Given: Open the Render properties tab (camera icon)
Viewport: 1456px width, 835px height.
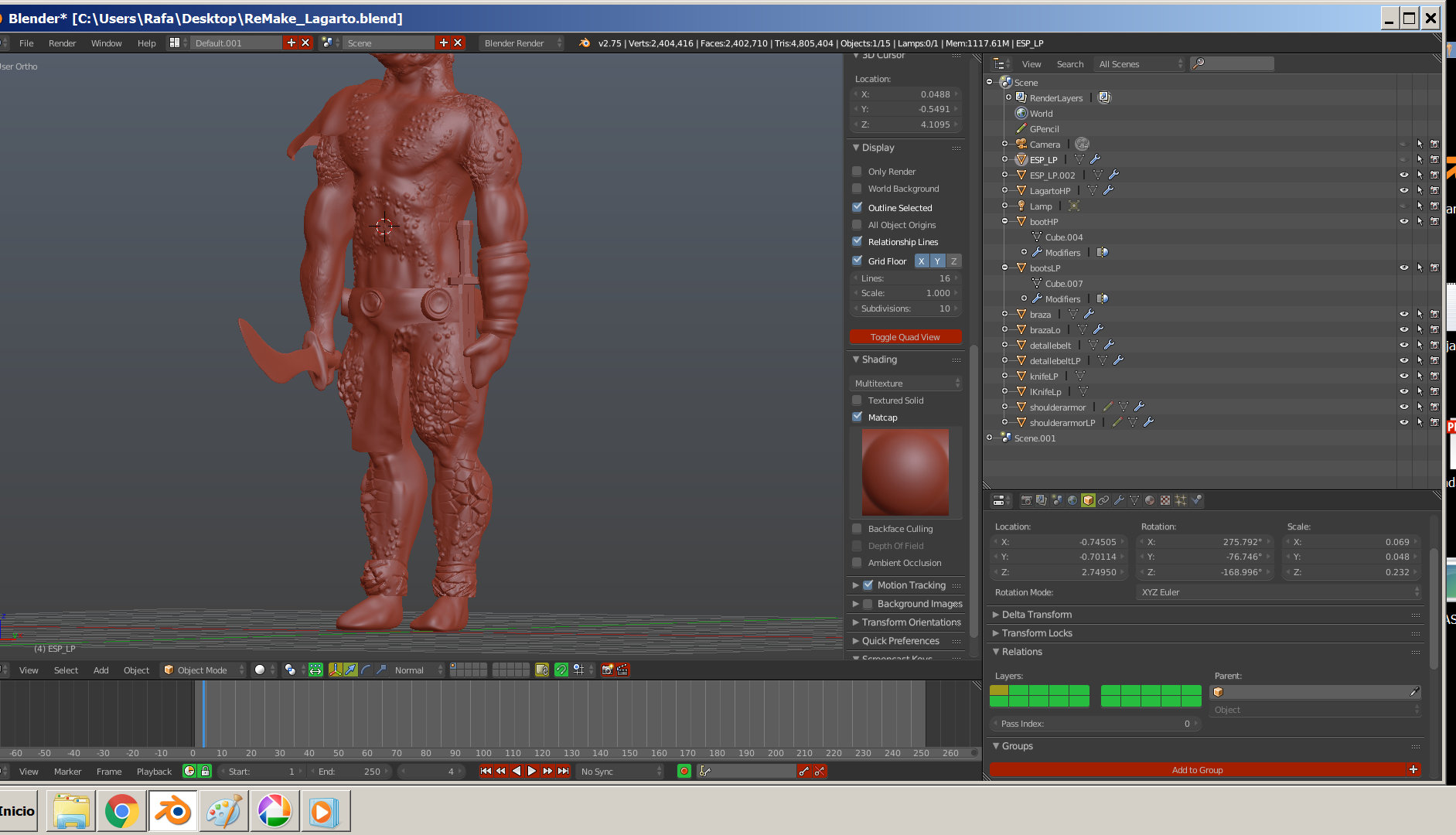Looking at the screenshot, I should [1026, 500].
